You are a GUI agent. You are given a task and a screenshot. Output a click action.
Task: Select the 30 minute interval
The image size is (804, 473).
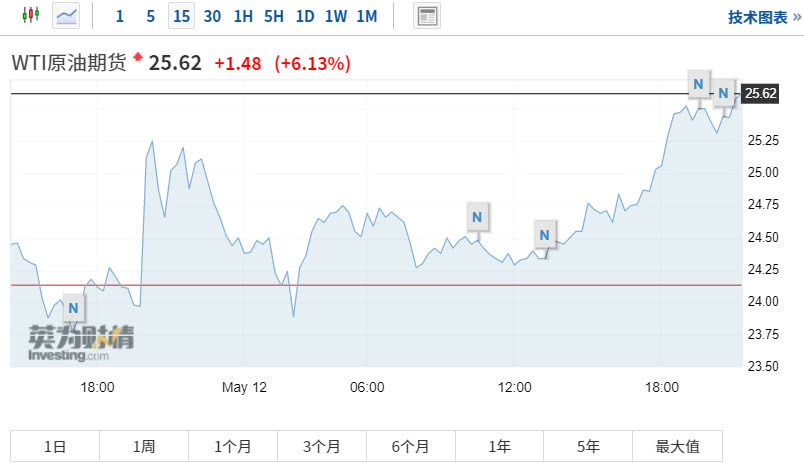212,16
